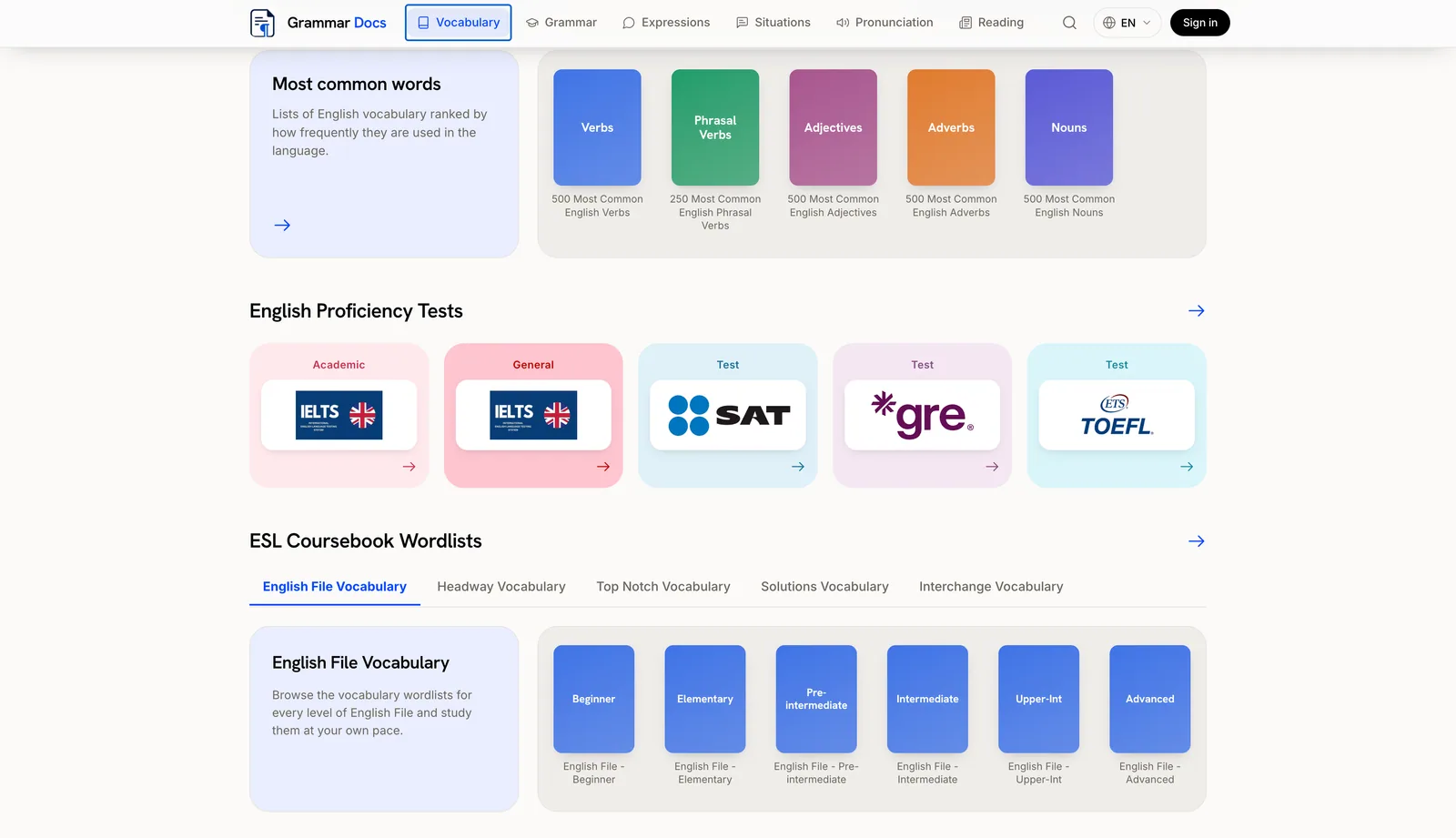Open the Verbs book cover
The width and height of the screenshot is (1456, 838).
tap(597, 127)
